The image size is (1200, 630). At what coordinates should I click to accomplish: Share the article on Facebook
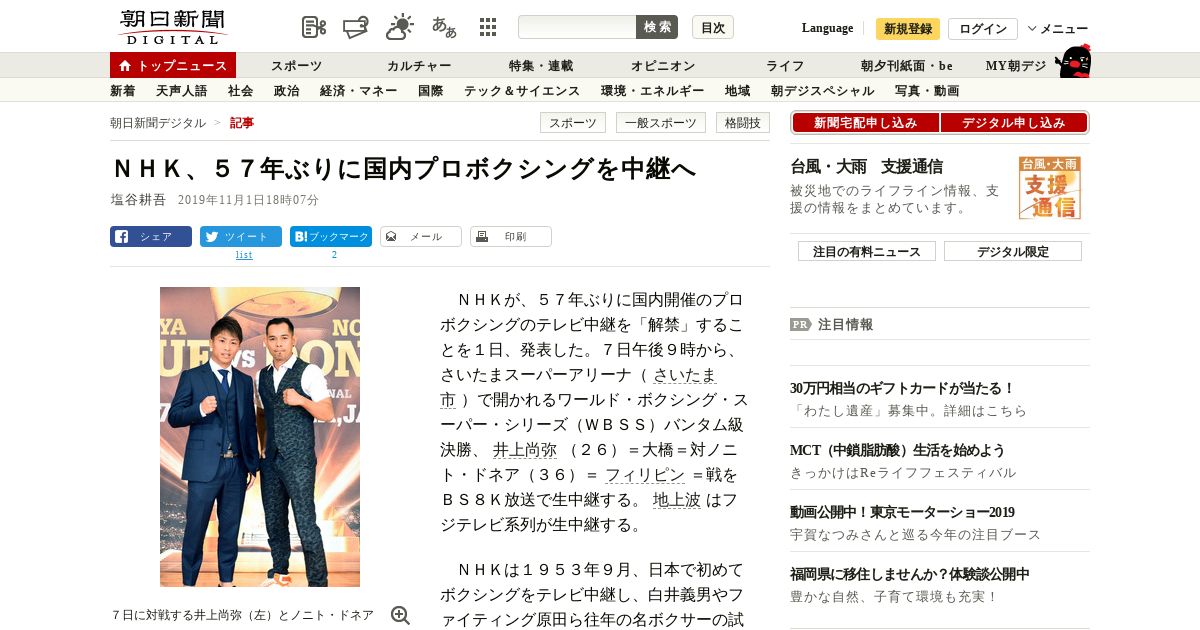point(151,237)
